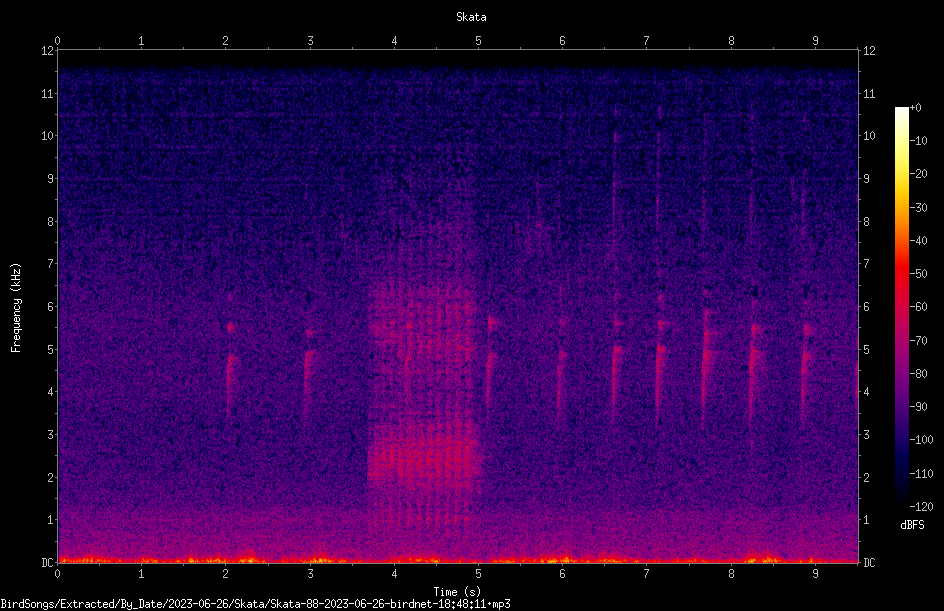
Task: Click the "0" tick on the top time axis
Action: [57, 41]
